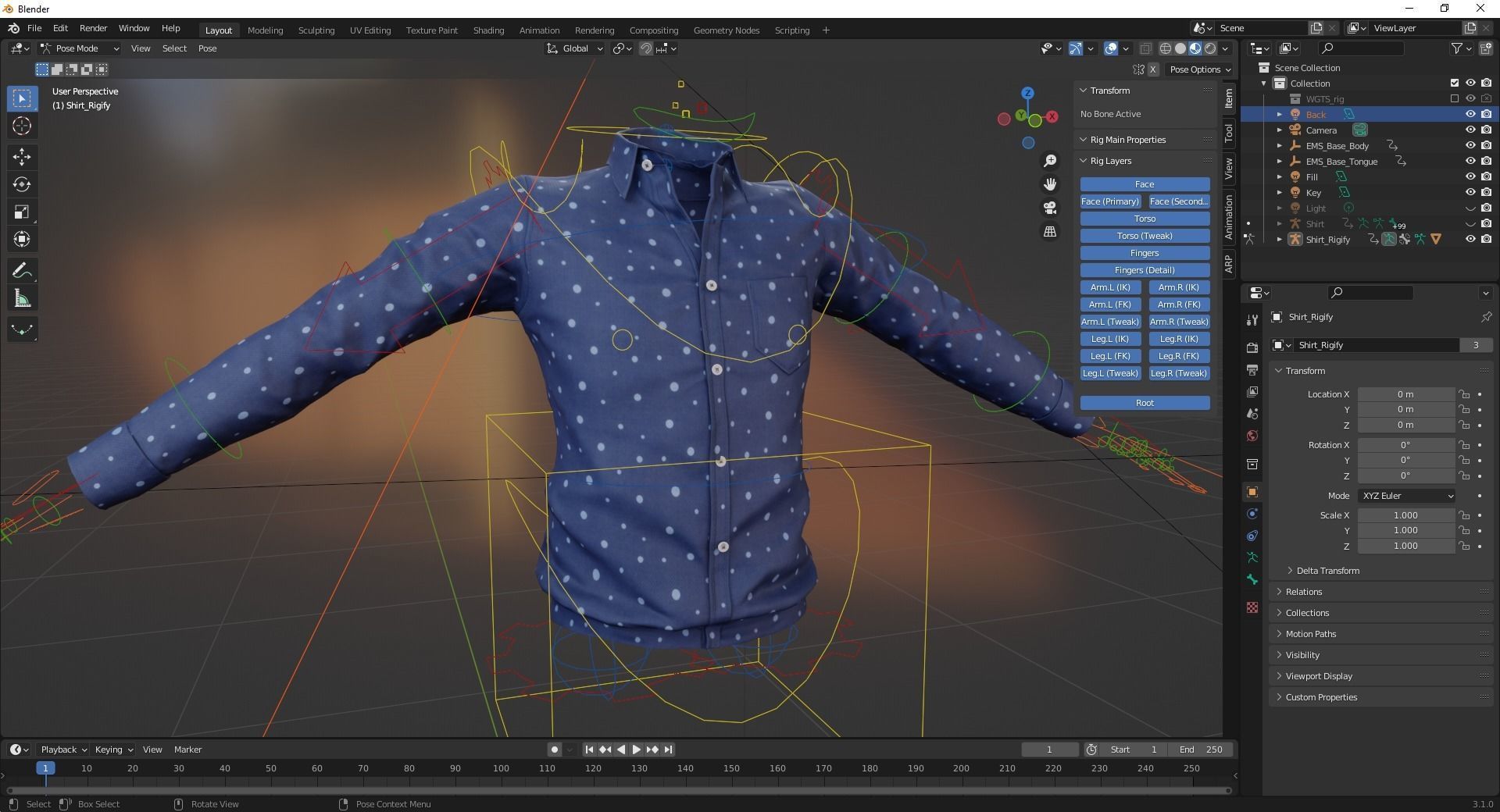Viewport: 1500px width, 812px height.
Task: Select the Cursor tool
Action: pos(22,126)
